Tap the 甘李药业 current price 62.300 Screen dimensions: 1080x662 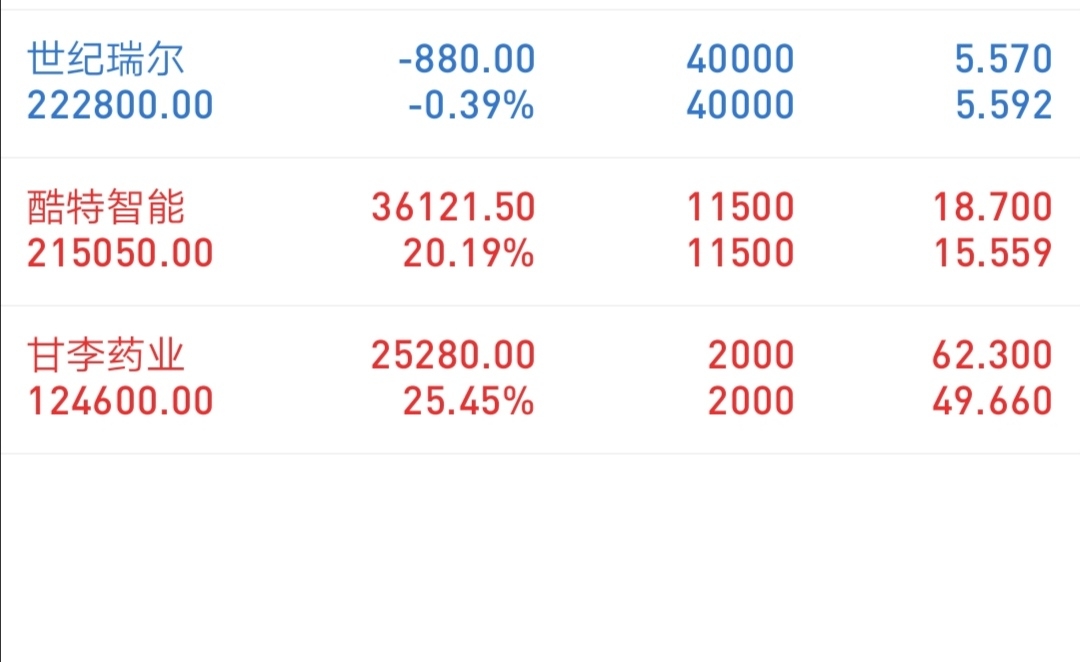(x=993, y=355)
